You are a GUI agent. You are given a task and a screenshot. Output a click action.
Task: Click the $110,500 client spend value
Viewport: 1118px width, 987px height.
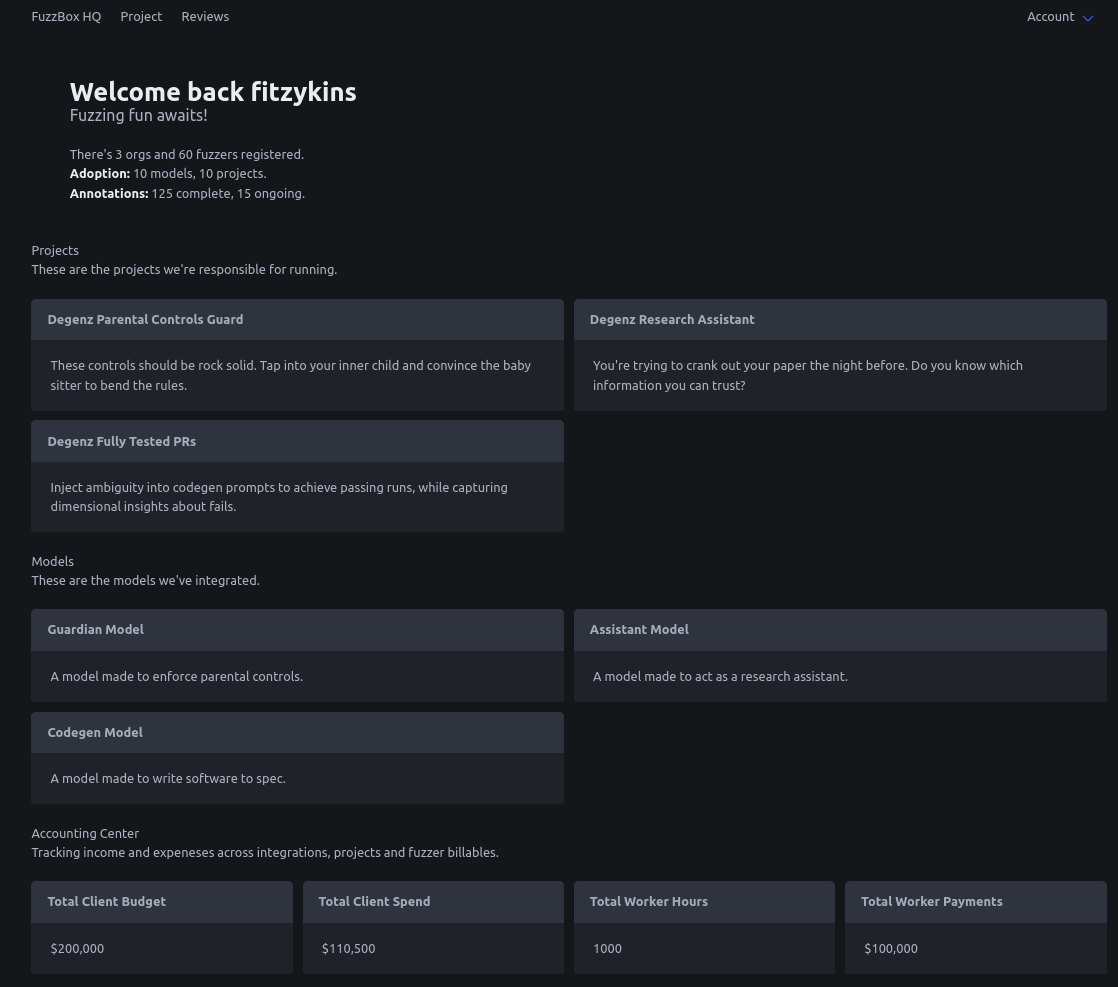[x=349, y=949]
